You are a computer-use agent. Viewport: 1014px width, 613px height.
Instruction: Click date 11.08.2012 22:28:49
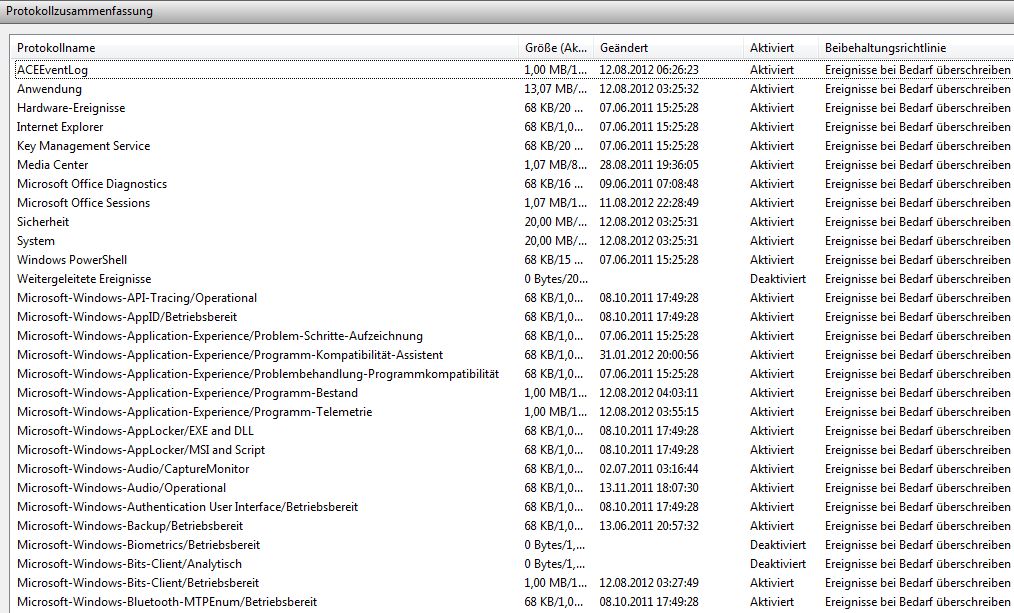649,202
